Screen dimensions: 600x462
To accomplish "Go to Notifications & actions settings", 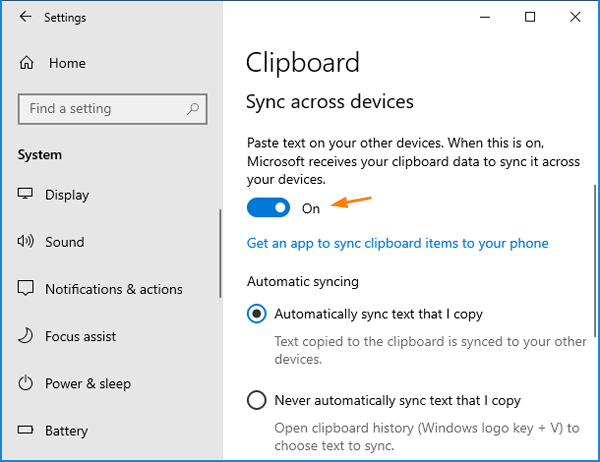I will click(113, 289).
